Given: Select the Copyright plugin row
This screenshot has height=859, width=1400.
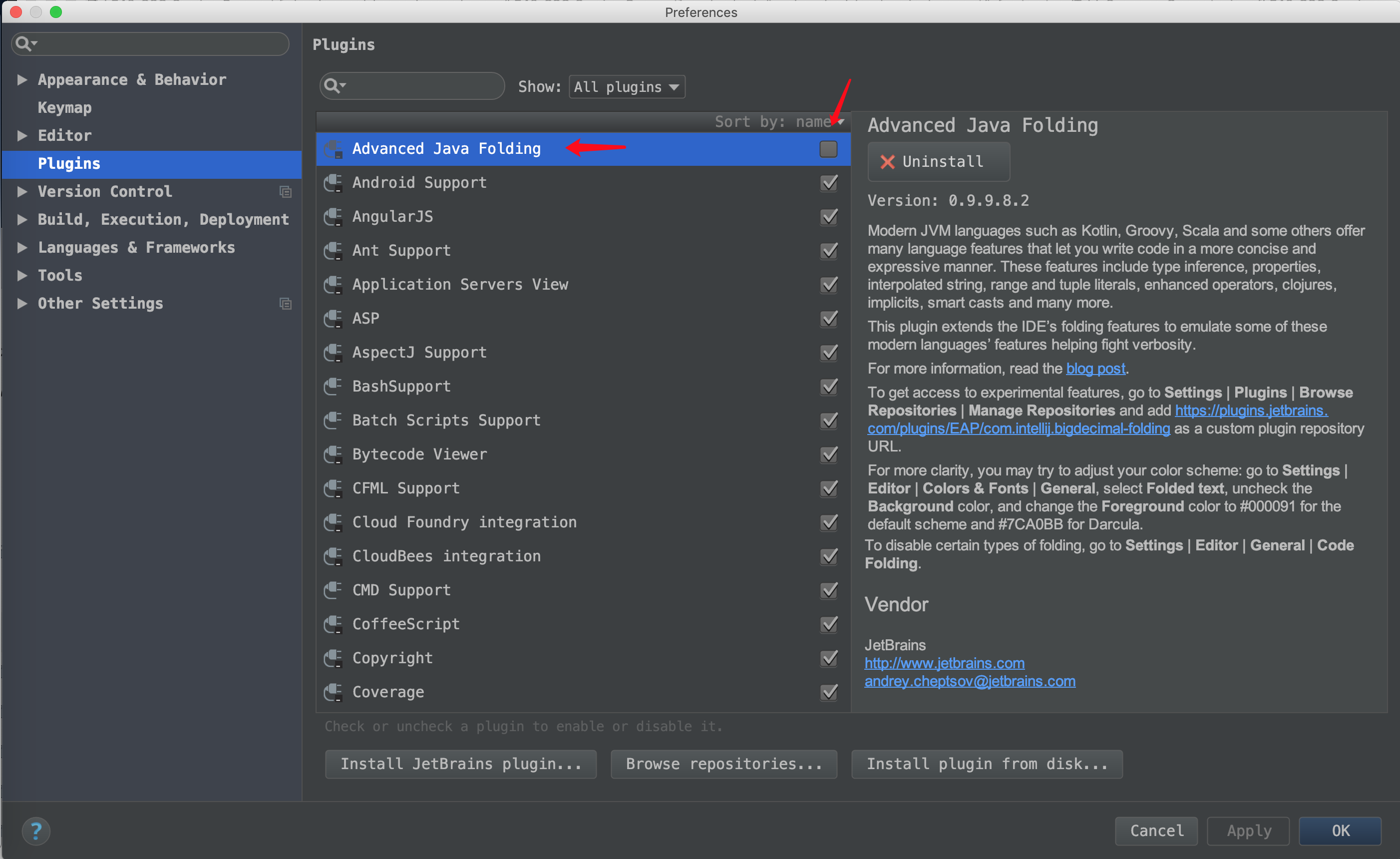Looking at the screenshot, I should (x=583, y=658).
